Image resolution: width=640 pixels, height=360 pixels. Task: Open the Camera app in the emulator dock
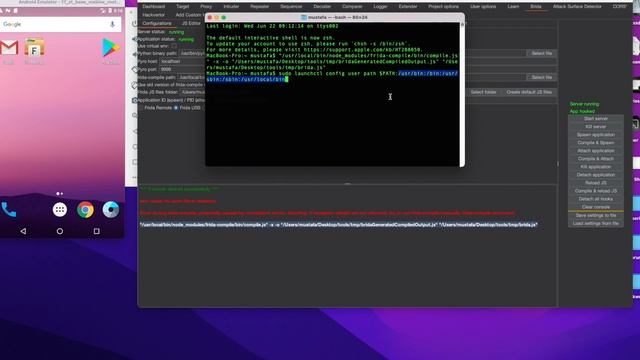pyautogui.click(x=111, y=209)
